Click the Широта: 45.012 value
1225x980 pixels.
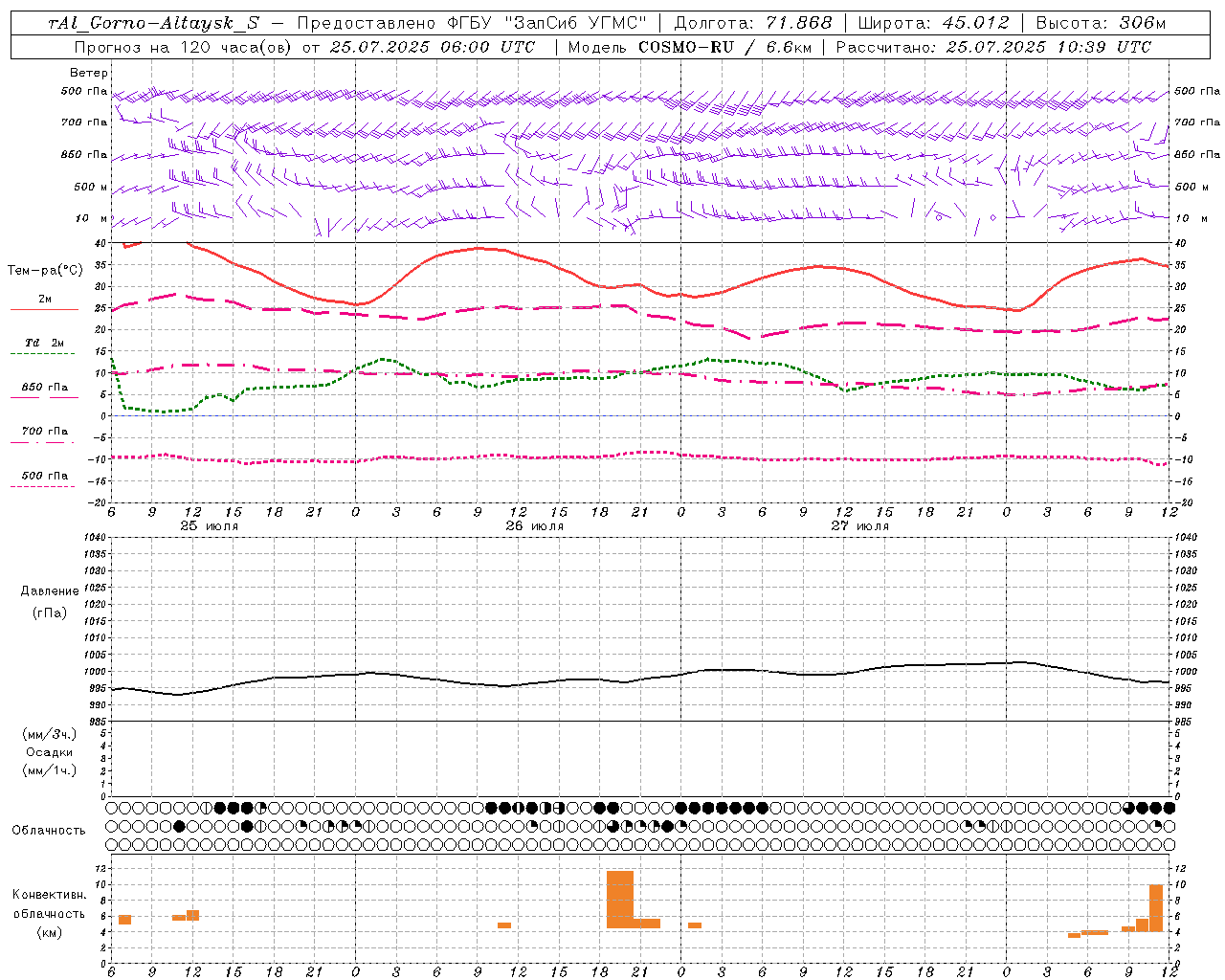(x=934, y=23)
